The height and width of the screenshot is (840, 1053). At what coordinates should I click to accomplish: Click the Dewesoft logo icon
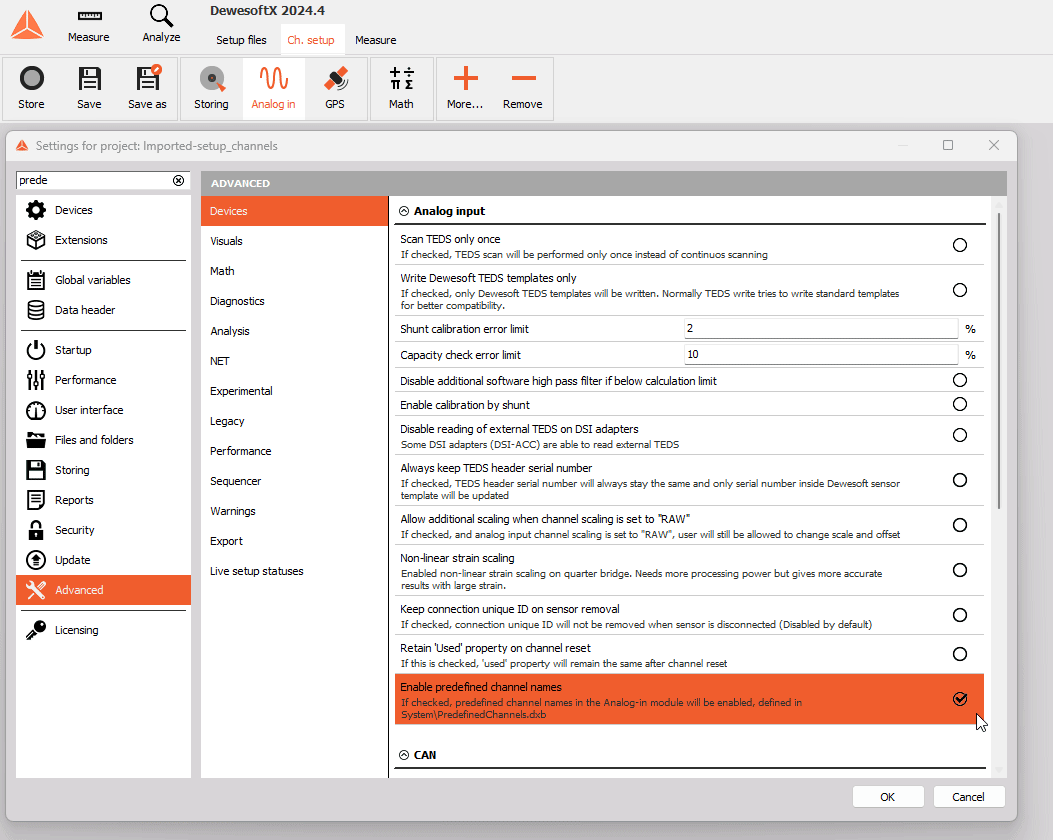click(x=28, y=25)
